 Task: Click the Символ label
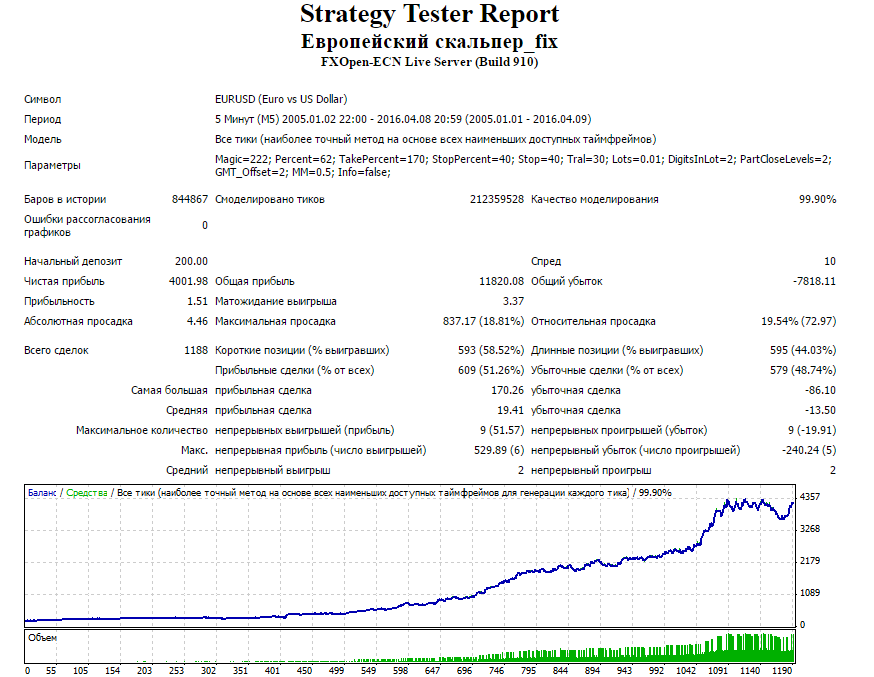coord(42,99)
